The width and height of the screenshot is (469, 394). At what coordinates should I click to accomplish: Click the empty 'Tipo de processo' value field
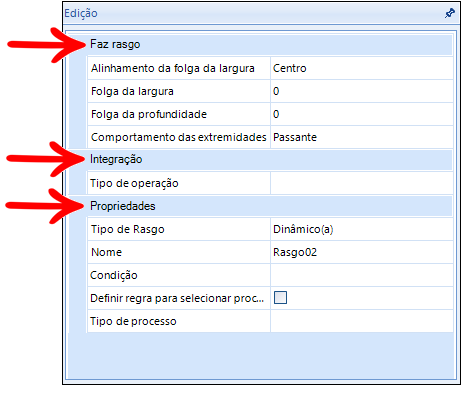(362, 321)
